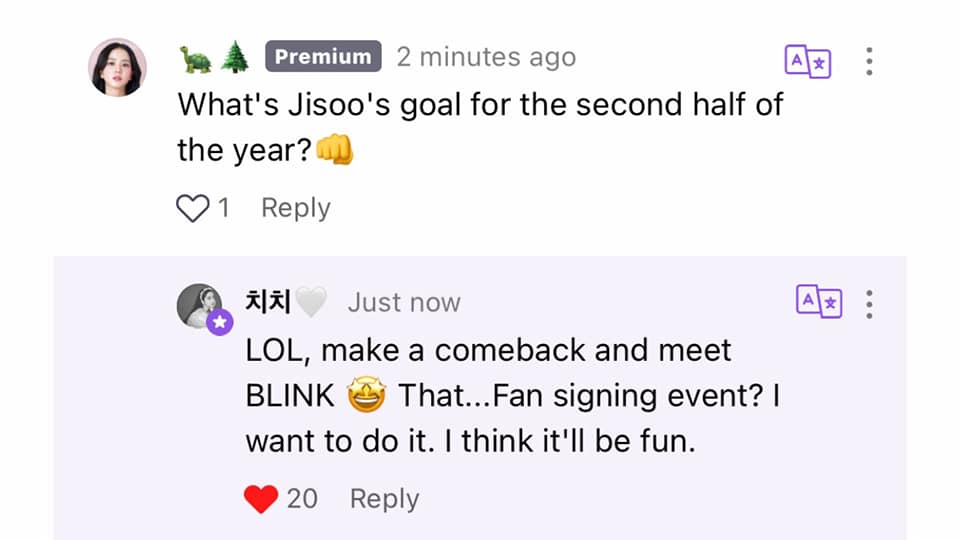Click the star-eyes emoji in the reply
960x540 pixels.
click(367, 395)
